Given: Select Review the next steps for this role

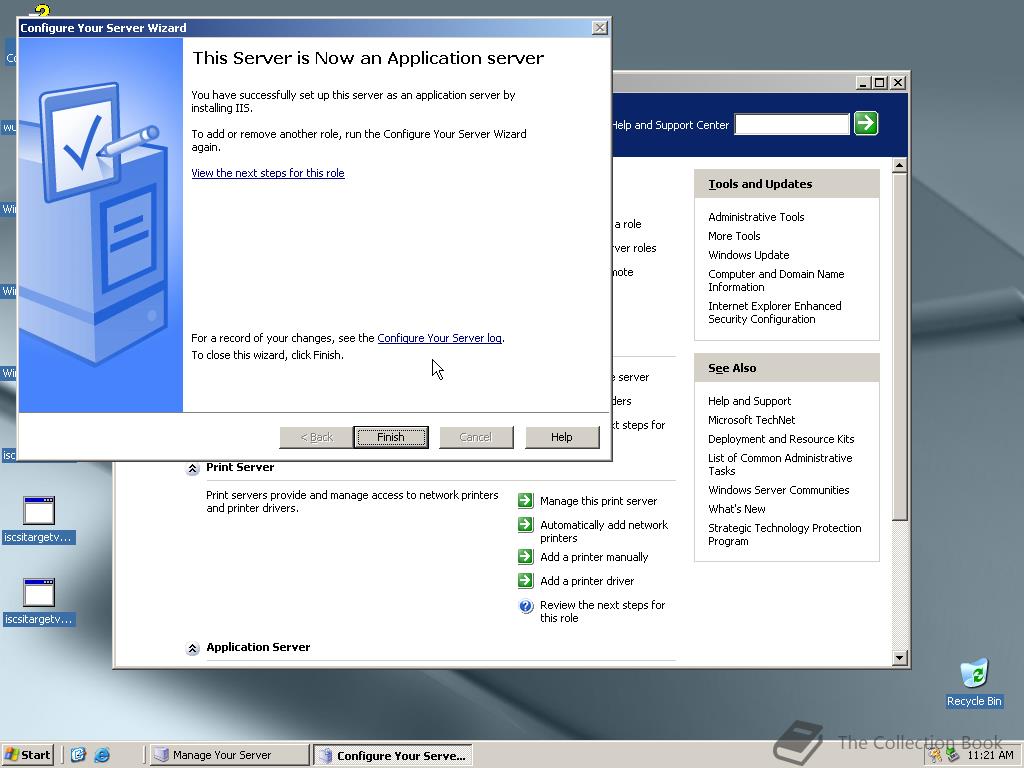Looking at the screenshot, I should (602, 611).
